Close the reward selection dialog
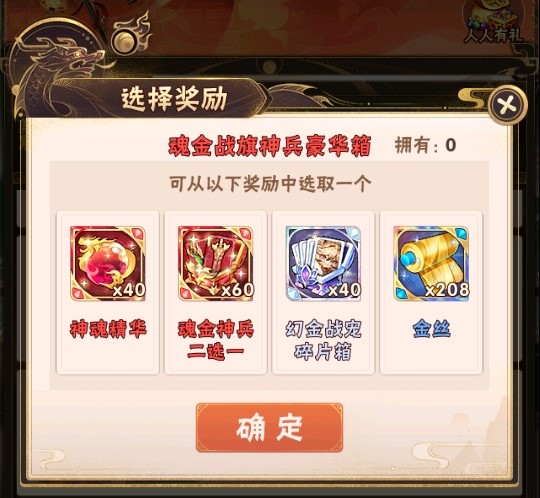This screenshot has height=498, width=540. pyautogui.click(x=508, y=104)
